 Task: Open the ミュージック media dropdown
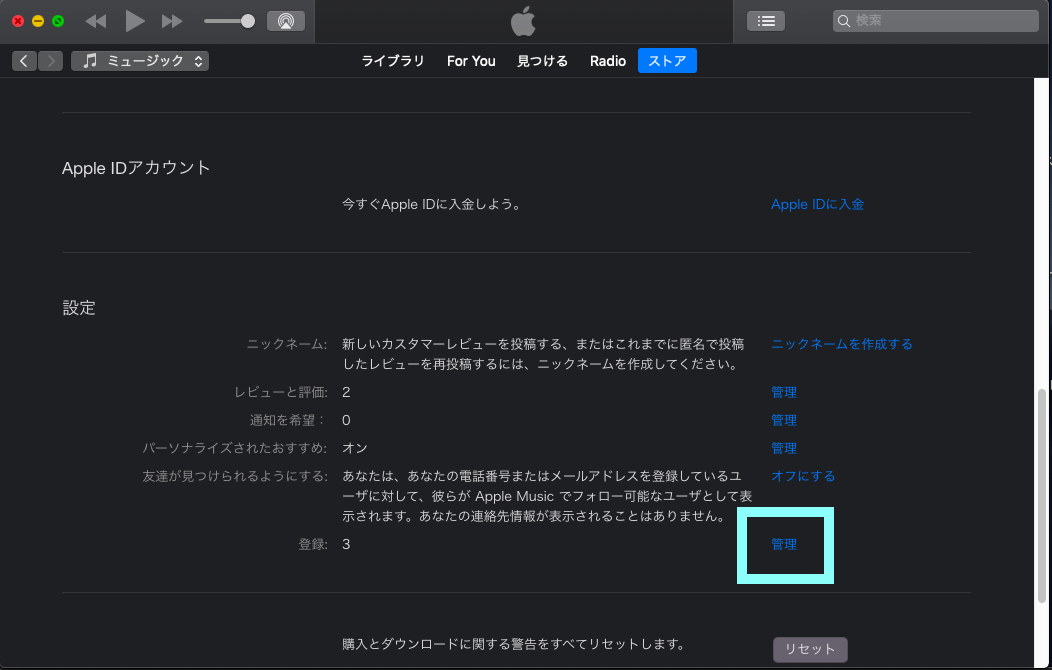pyautogui.click(x=140, y=61)
